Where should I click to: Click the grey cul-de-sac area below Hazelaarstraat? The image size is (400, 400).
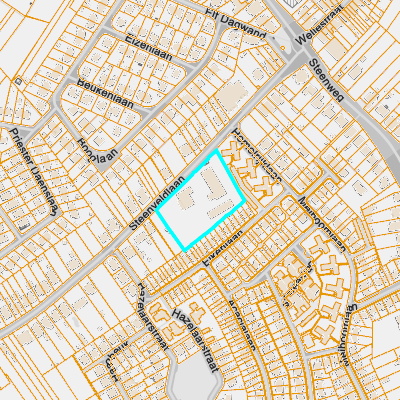pyautogui.click(x=195, y=378)
